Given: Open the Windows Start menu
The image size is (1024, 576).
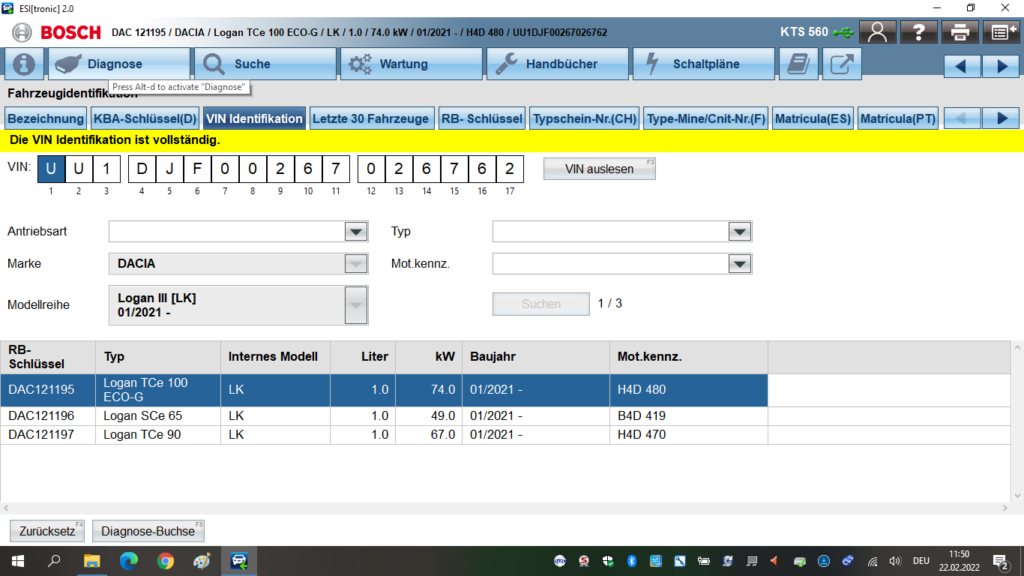Looking at the screenshot, I should (18, 561).
